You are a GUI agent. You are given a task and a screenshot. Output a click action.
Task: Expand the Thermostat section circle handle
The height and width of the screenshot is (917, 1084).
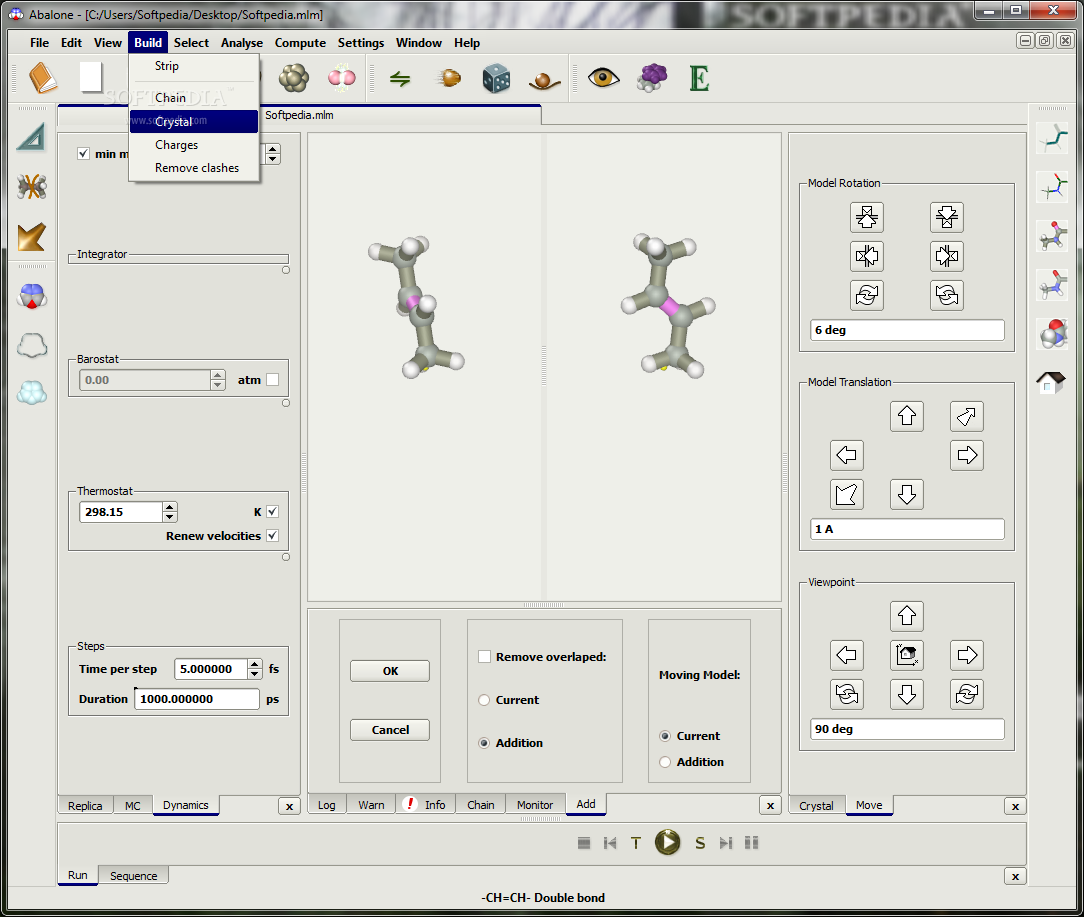pos(286,557)
